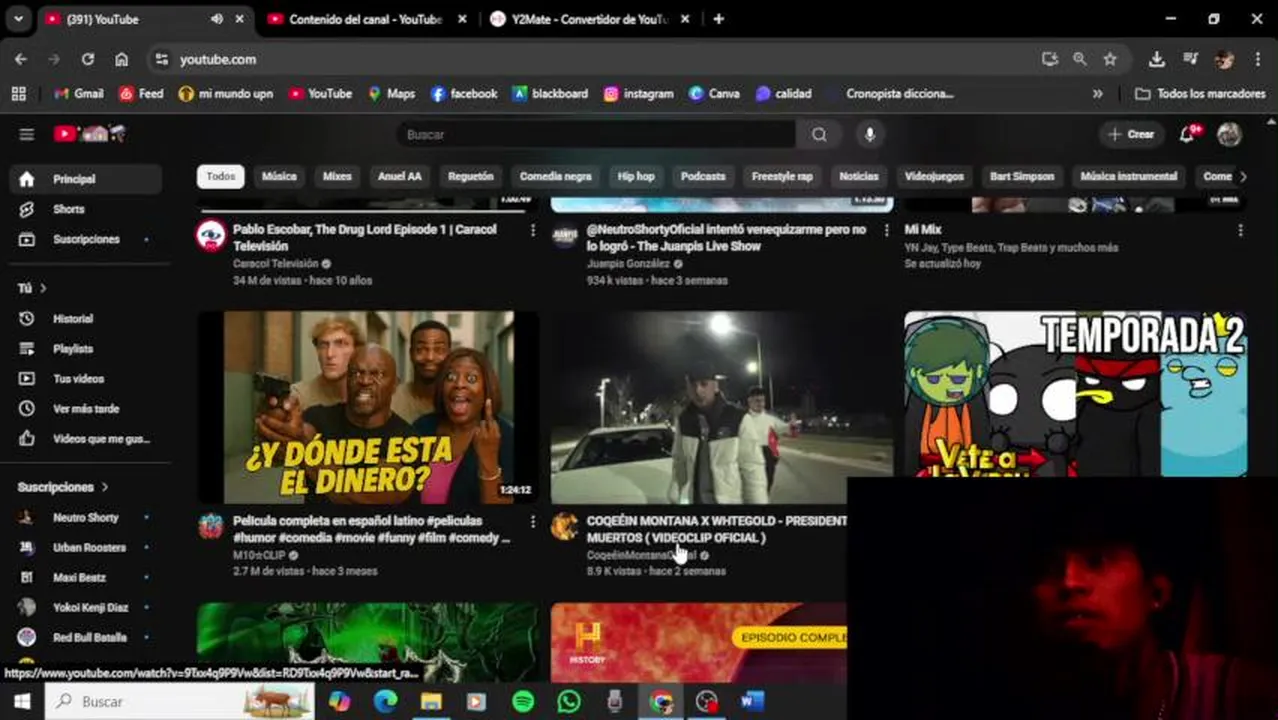Image resolution: width=1278 pixels, height=720 pixels.
Task: Select the Bart Simpson filter chip
Action: [x=1021, y=176]
